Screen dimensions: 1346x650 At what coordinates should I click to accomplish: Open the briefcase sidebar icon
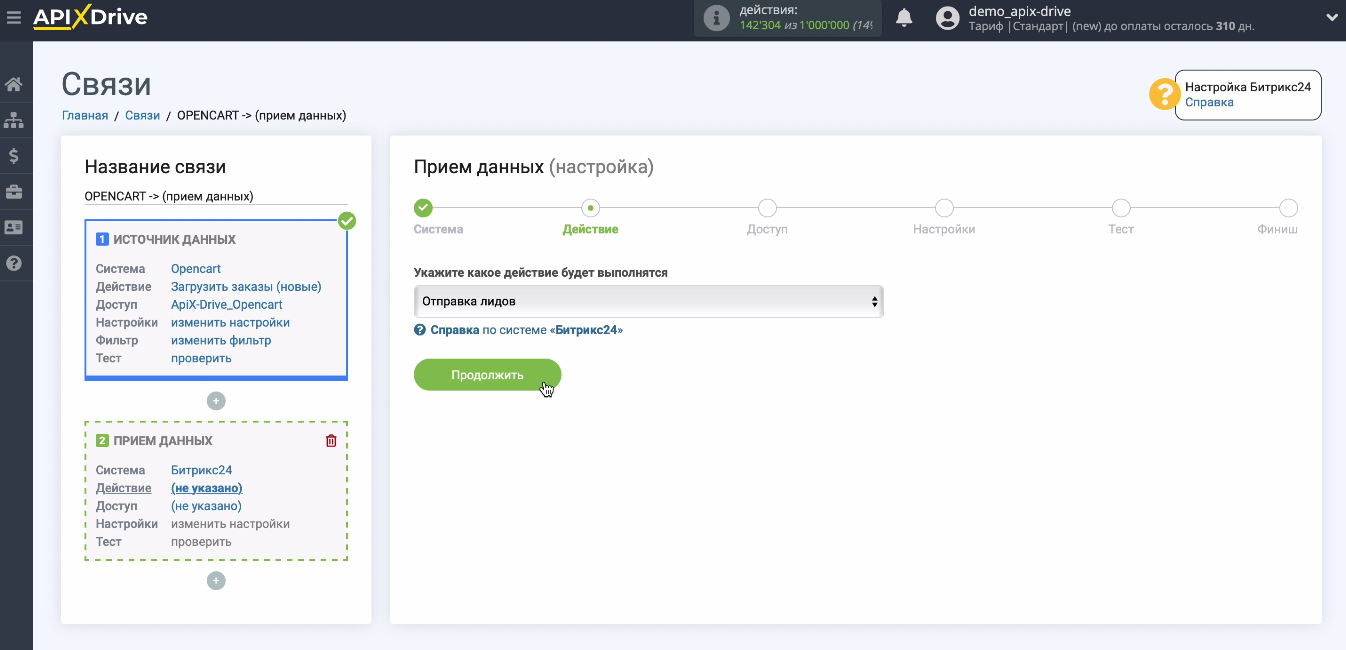pos(14,191)
